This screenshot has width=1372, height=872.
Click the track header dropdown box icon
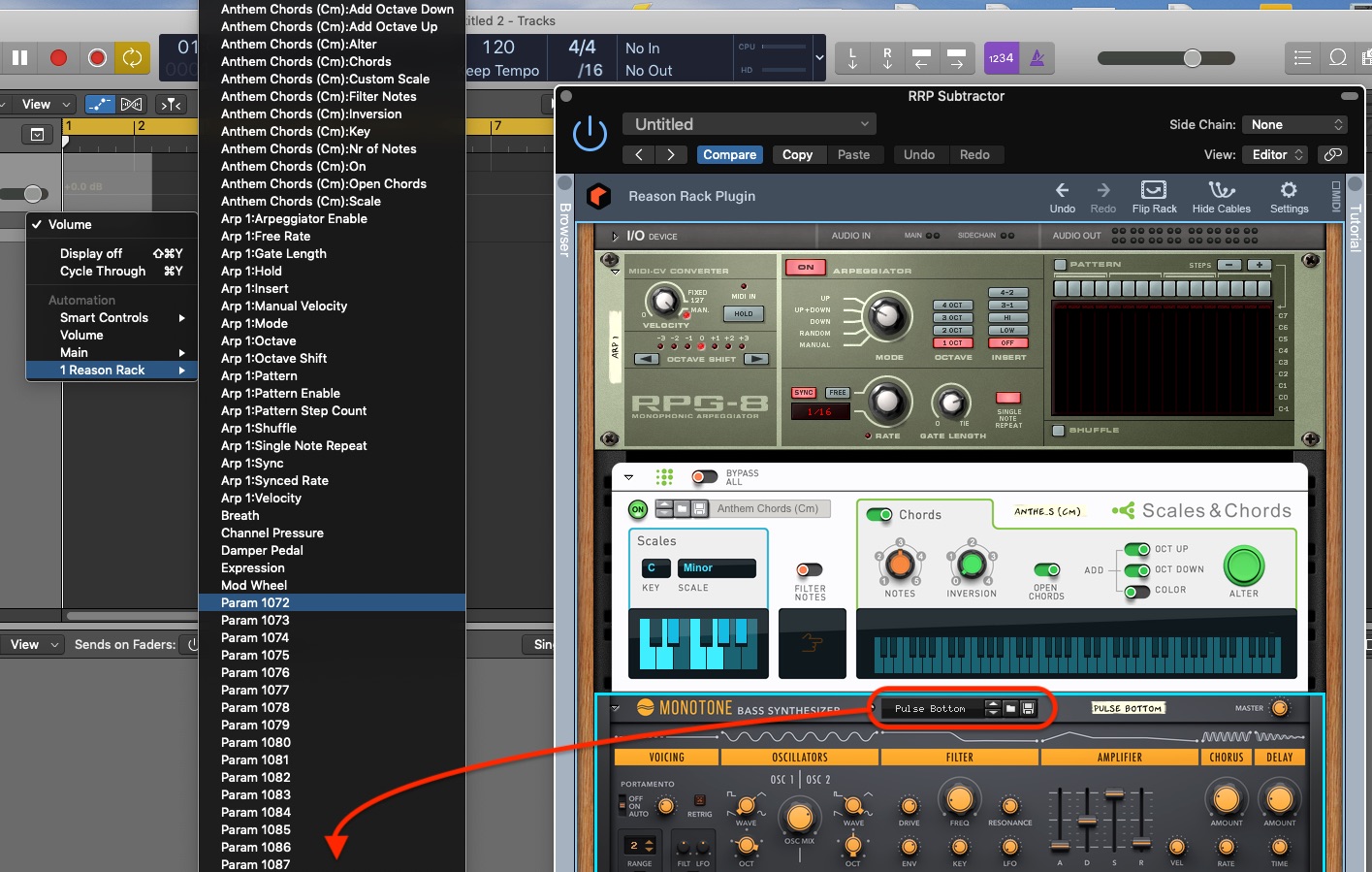click(x=37, y=135)
